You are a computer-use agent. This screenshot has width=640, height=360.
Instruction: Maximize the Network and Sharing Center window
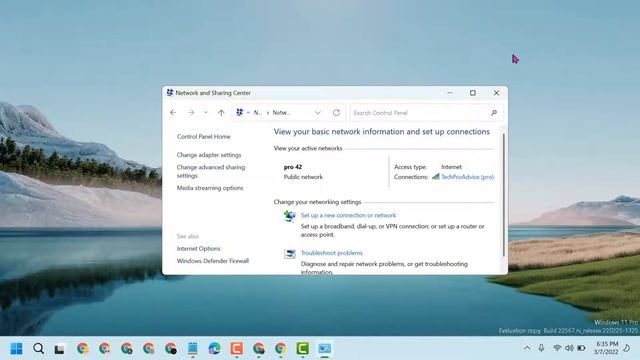click(473, 93)
